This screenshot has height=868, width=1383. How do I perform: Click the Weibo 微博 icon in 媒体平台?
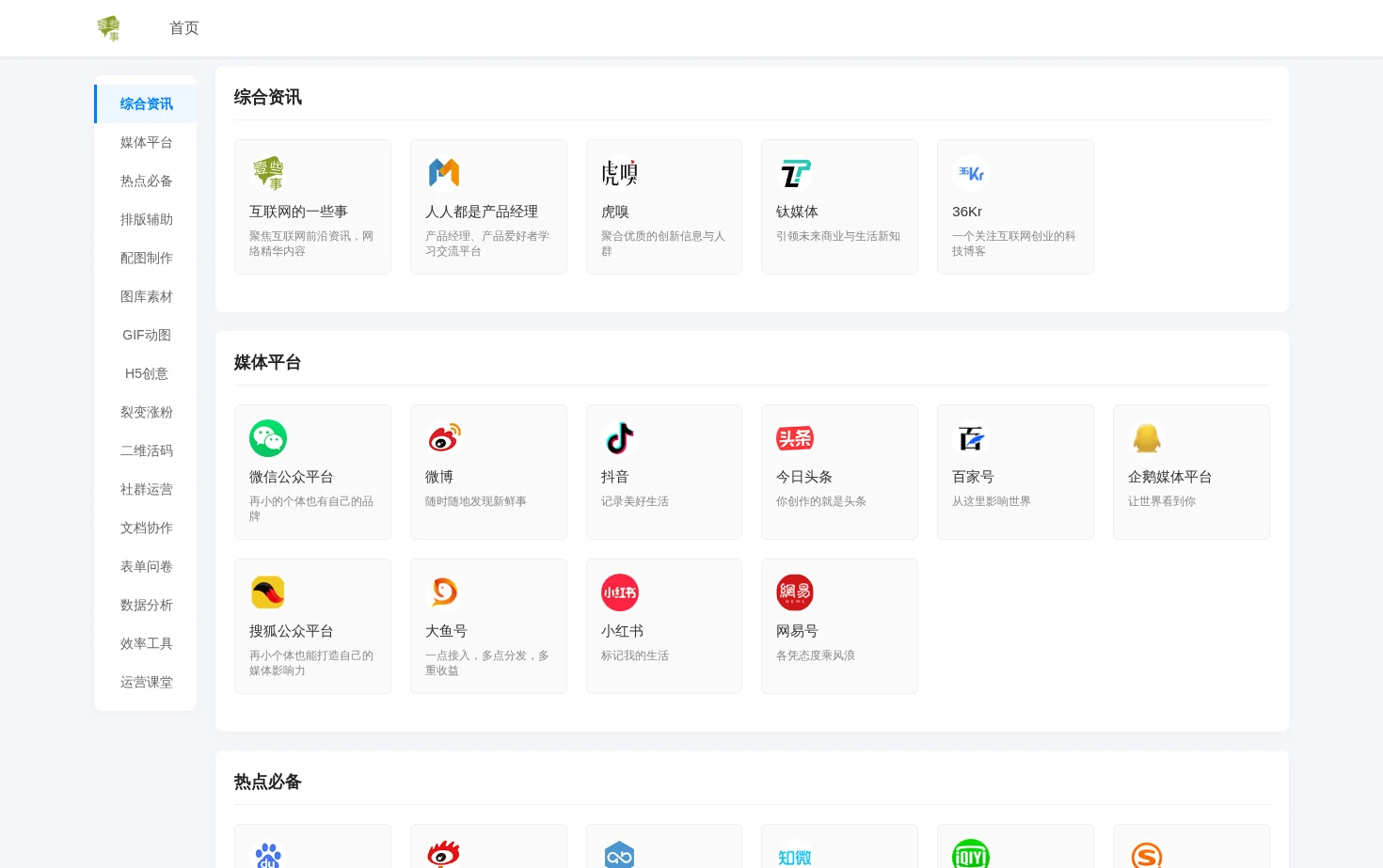coord(444,438)
